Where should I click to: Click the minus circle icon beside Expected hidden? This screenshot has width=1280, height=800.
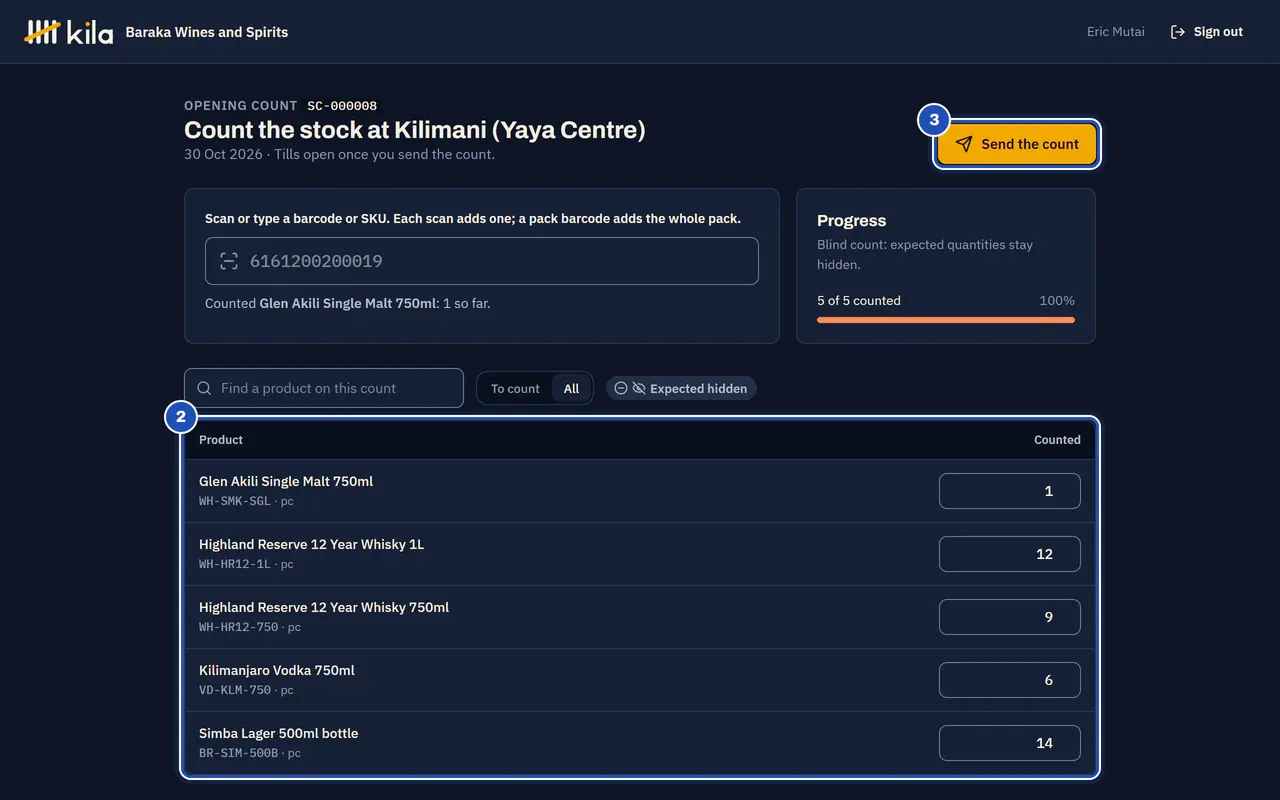pyautogui.click(x=621, y=388)
